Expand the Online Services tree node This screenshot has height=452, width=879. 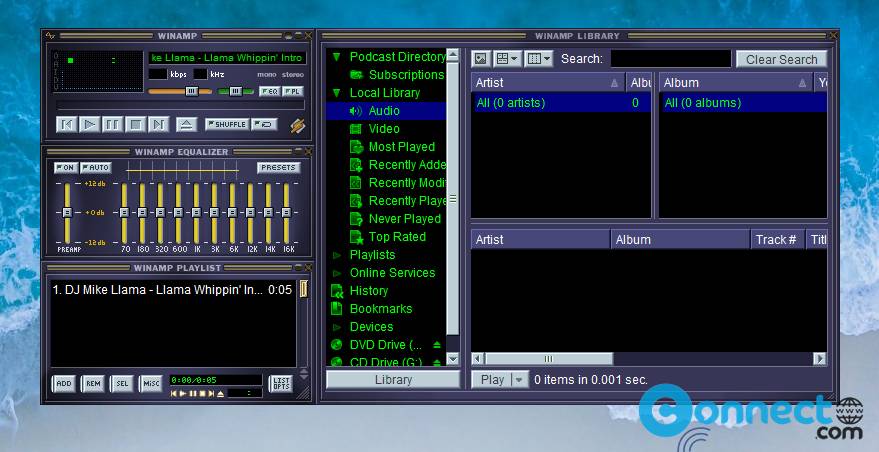point(336,273)
